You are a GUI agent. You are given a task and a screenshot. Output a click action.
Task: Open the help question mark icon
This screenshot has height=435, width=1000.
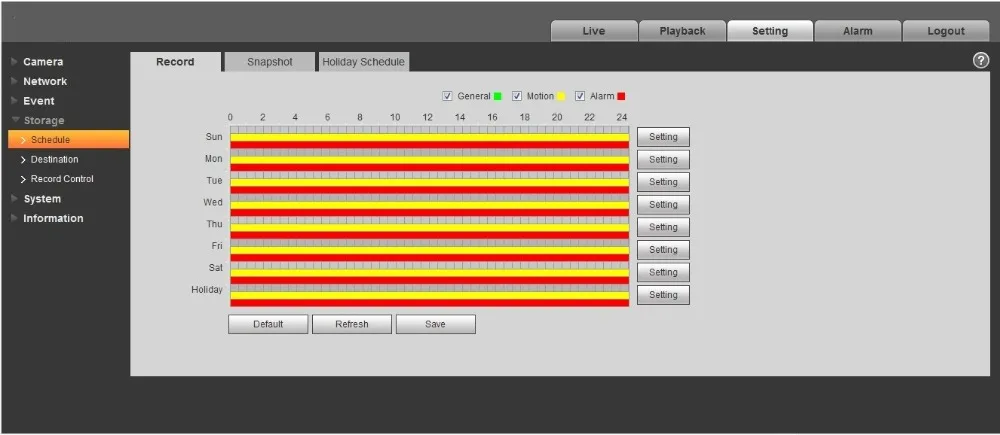980,61
